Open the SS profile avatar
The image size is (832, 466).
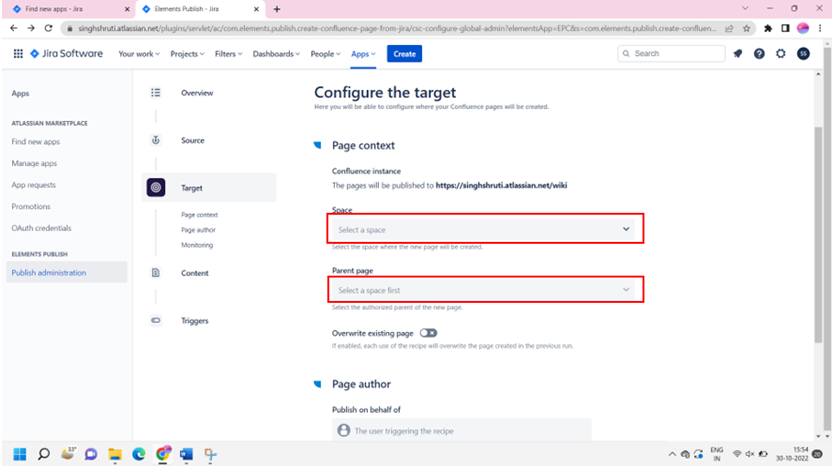click(803, 54)
